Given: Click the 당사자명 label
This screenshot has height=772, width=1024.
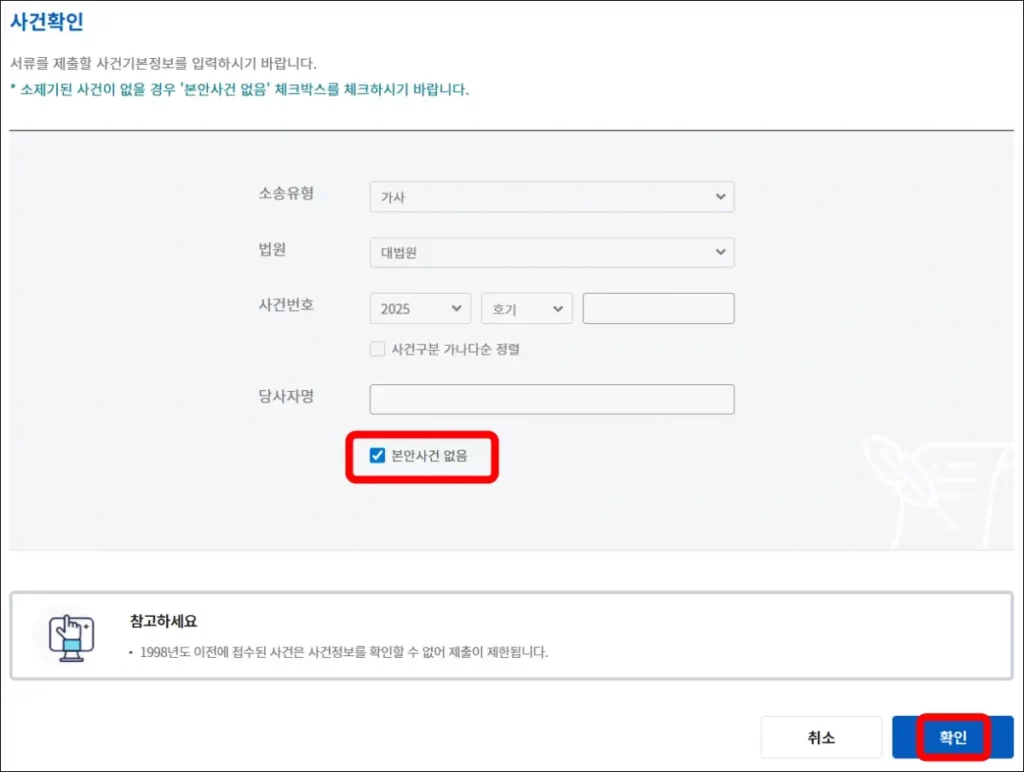Looking at the screenshot, I should [286, 396].
